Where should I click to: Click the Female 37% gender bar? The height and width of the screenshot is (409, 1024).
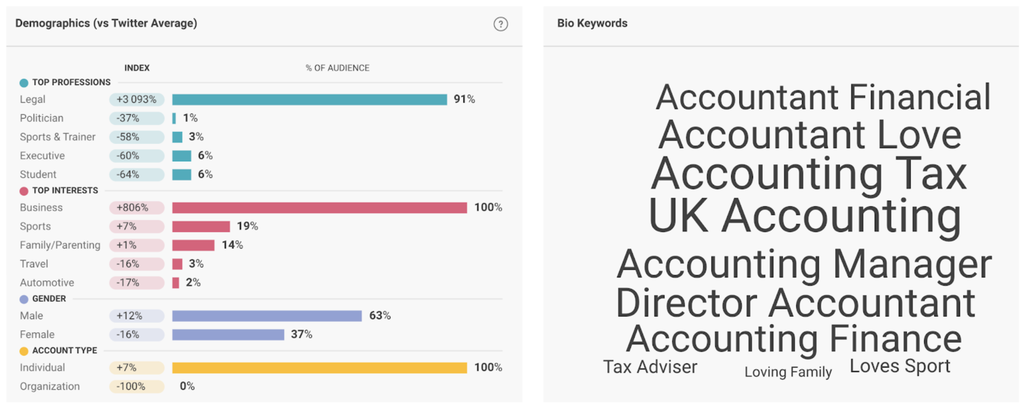click(228, 334)
